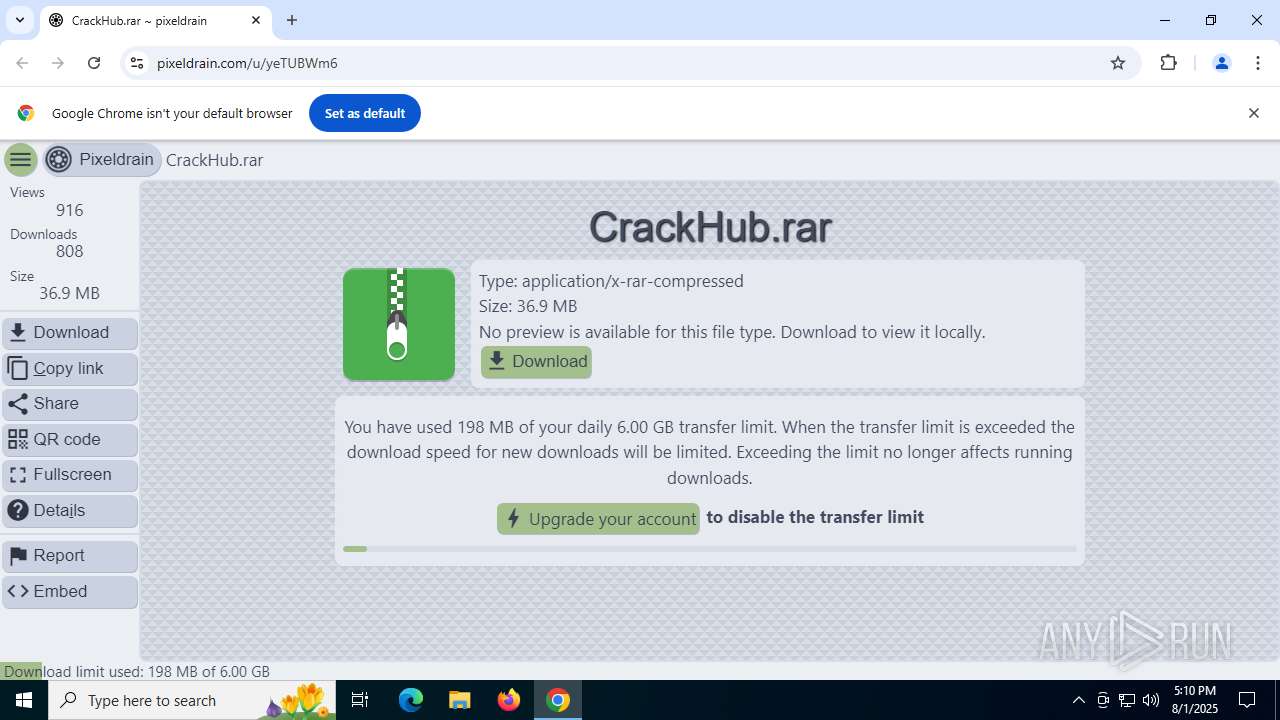This screenshot has height=720, width=1280.
Task: Click Chrome taskbar icon
Action: [x=558, y=700]
